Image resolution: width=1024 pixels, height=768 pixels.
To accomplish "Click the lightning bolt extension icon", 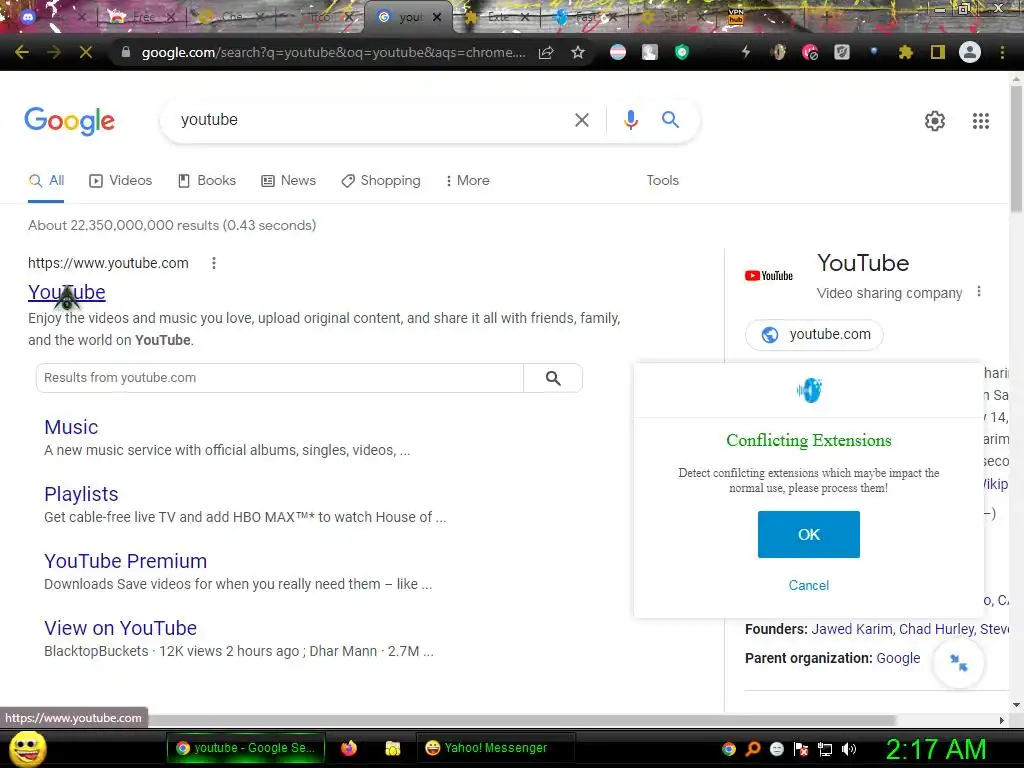I will pyautogui.click(x=746, y=52).
